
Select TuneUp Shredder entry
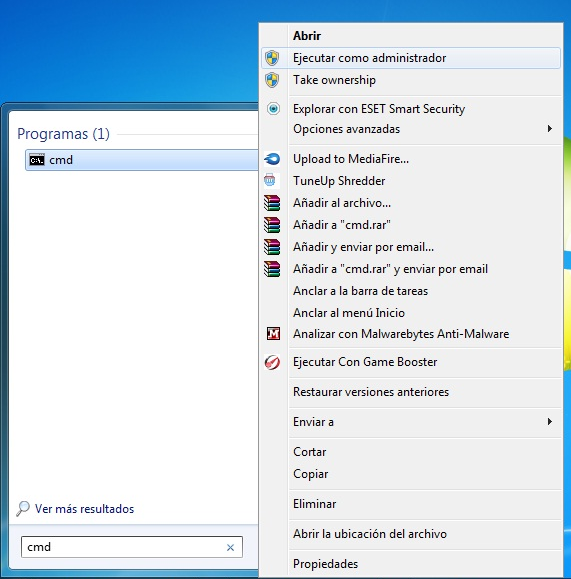click(411, 181)
